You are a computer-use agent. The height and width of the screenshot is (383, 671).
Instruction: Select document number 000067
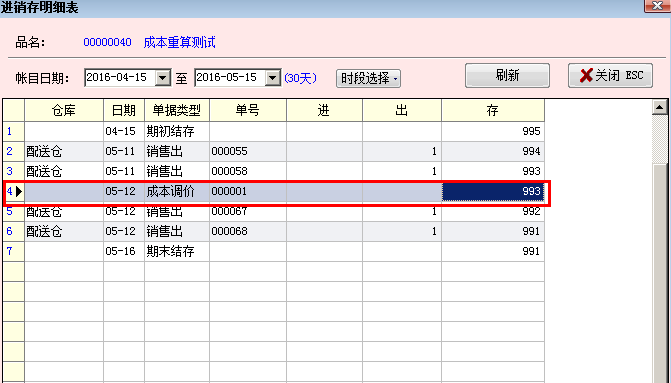(248, 211)
